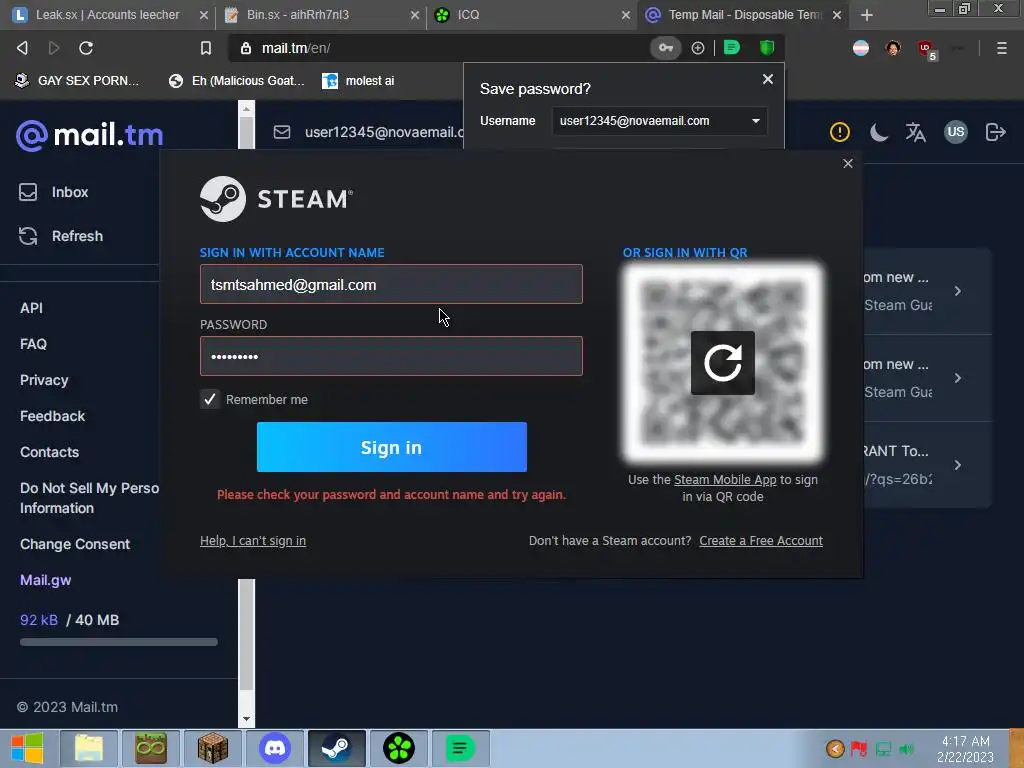Open the Spotify taskbar icon
Image resolution: width=1024 pixels, height=768 pixels.
460,748
